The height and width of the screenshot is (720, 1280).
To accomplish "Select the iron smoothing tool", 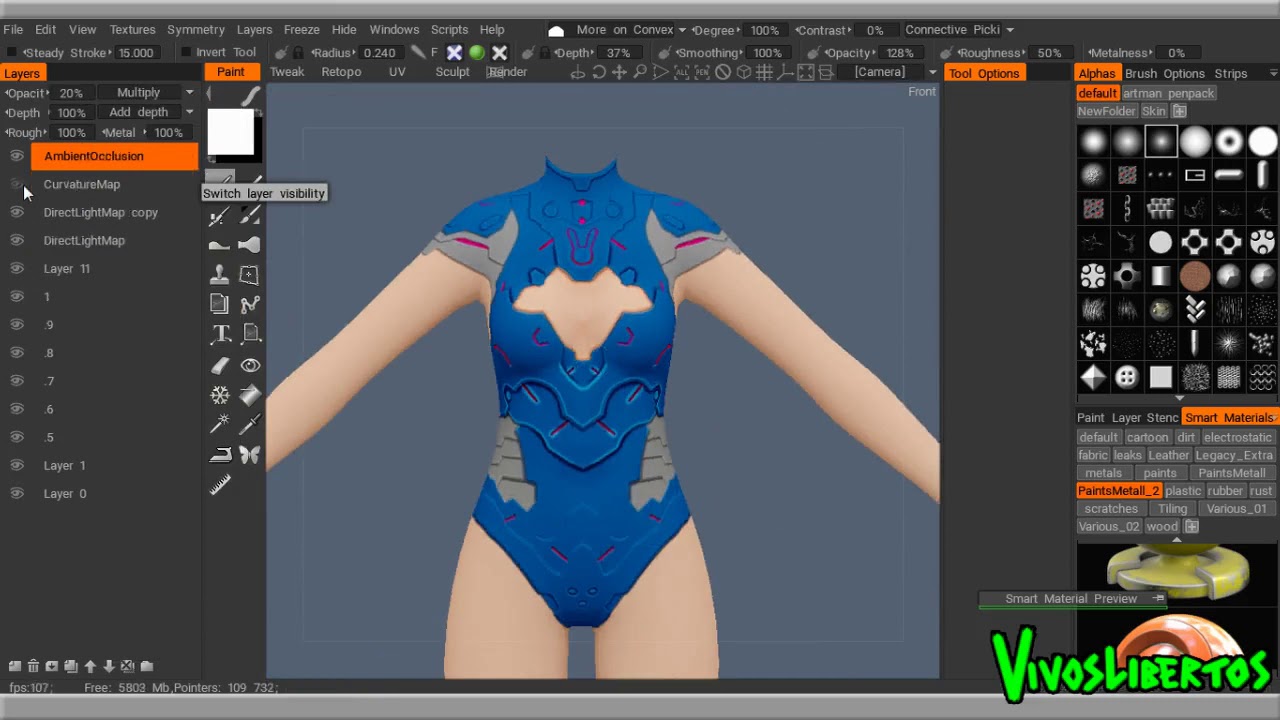I will tap(220, 455).
